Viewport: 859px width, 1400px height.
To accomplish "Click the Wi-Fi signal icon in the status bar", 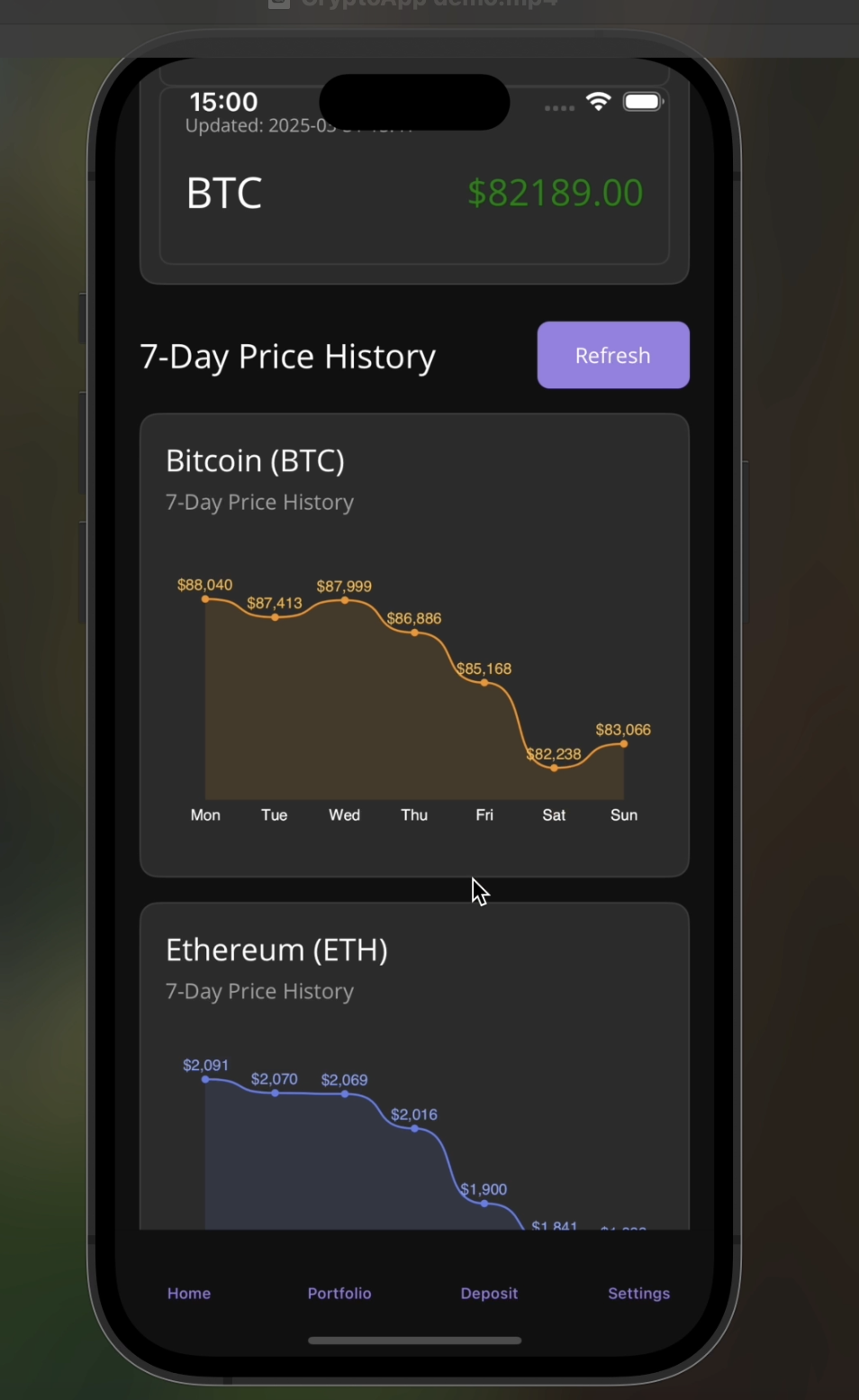I will point(598,102).
